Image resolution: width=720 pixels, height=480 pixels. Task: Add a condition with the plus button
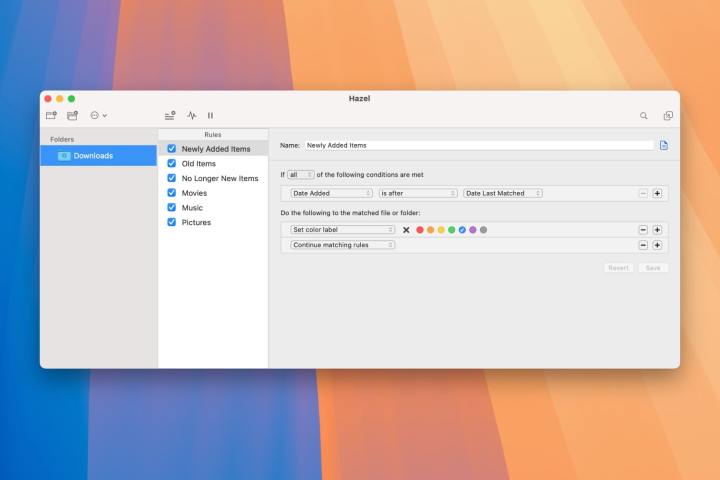[x=657, y=193]
